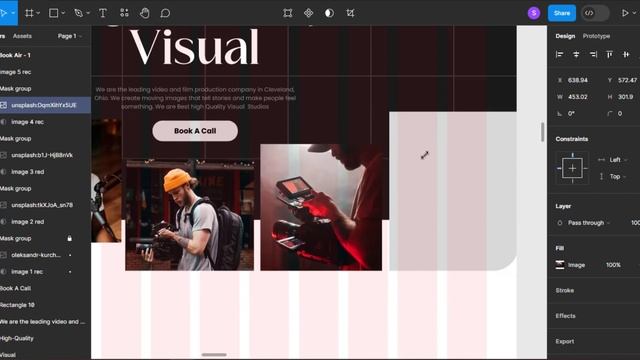
Task: Click the Use as mask icon
Action: tap(329, 13)
